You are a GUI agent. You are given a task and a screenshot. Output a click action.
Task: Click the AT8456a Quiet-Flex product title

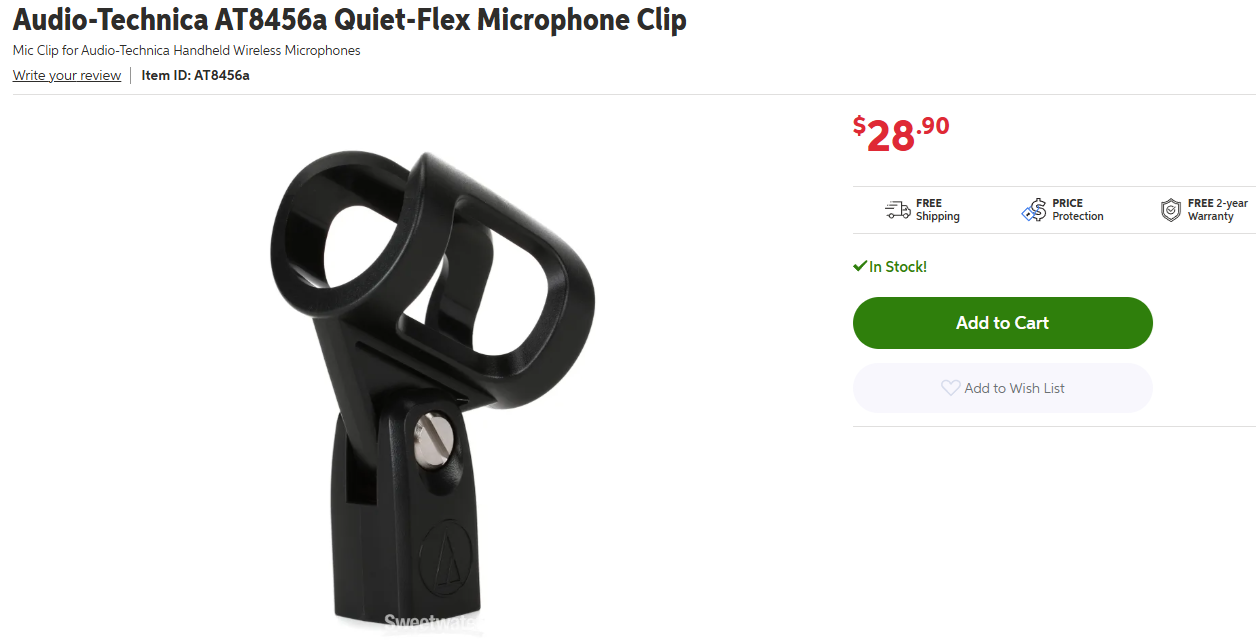click(x=350, y=20)
